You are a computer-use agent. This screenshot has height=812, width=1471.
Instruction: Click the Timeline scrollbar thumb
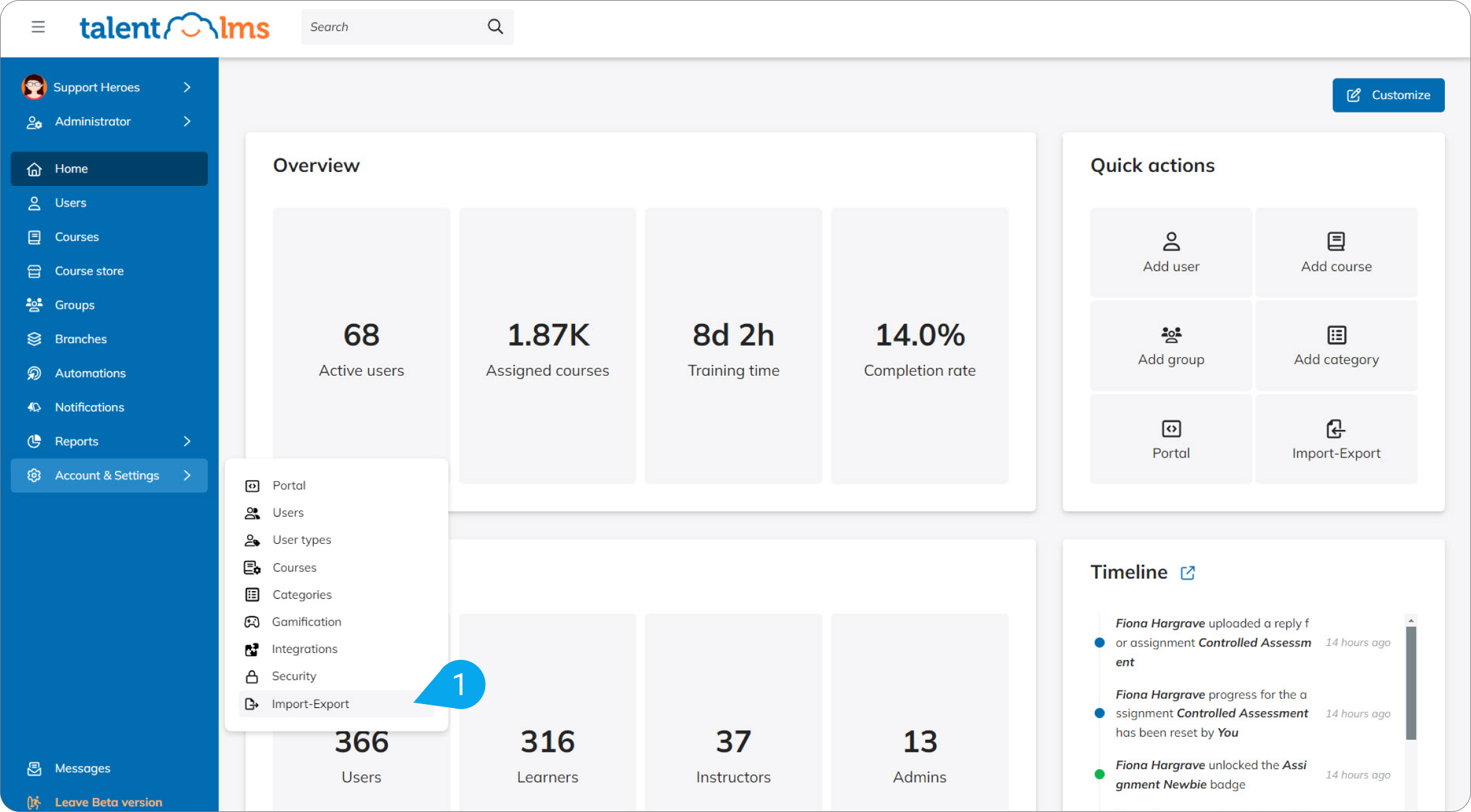1411,683
